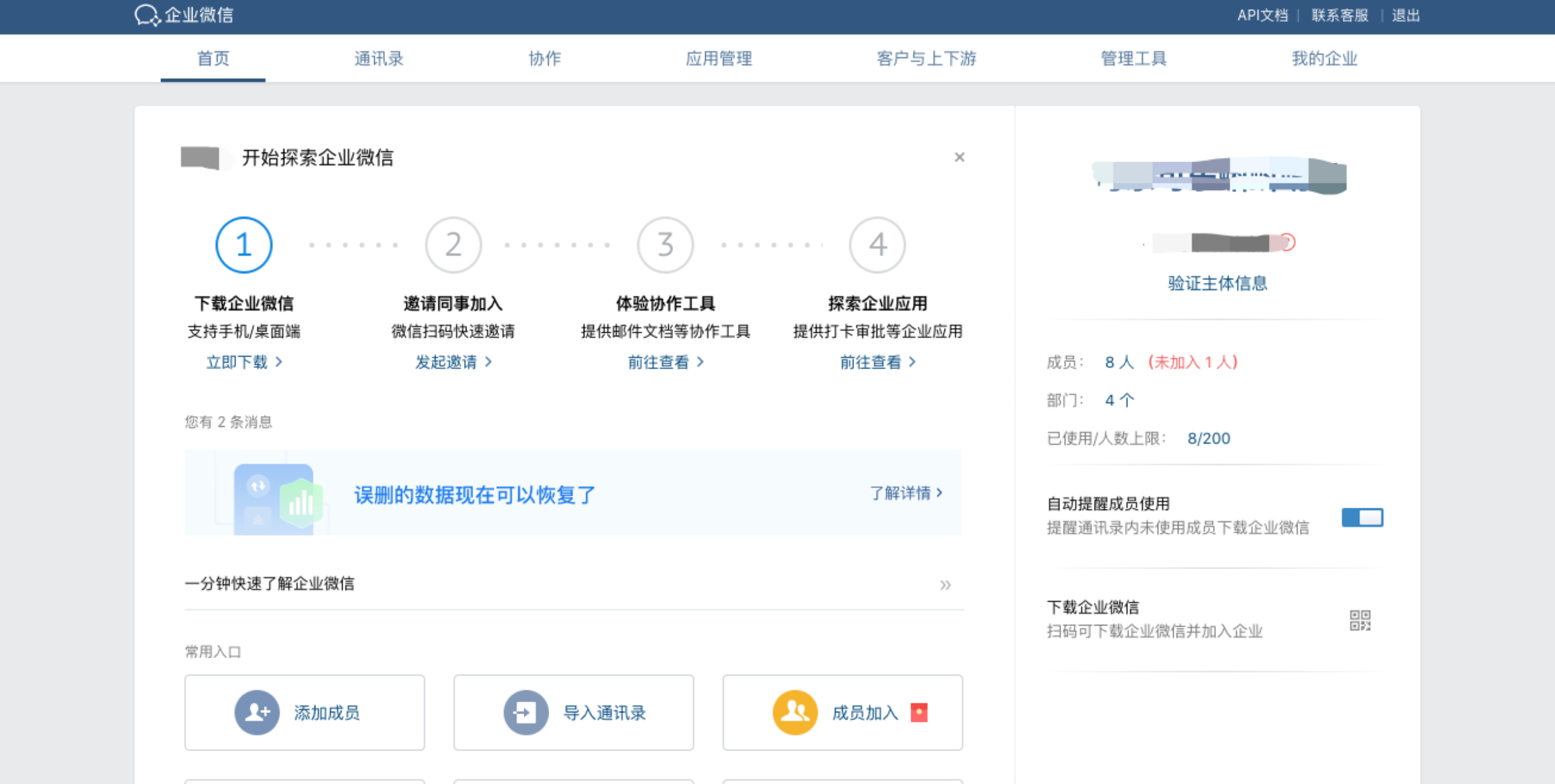Select the 管理工具 tab
Viewport: 1555px width, 784px height.
tap(1133, 58)
